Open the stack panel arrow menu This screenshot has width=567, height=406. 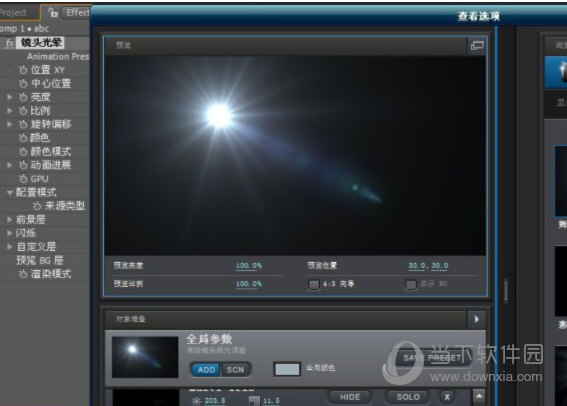(477, 319)
